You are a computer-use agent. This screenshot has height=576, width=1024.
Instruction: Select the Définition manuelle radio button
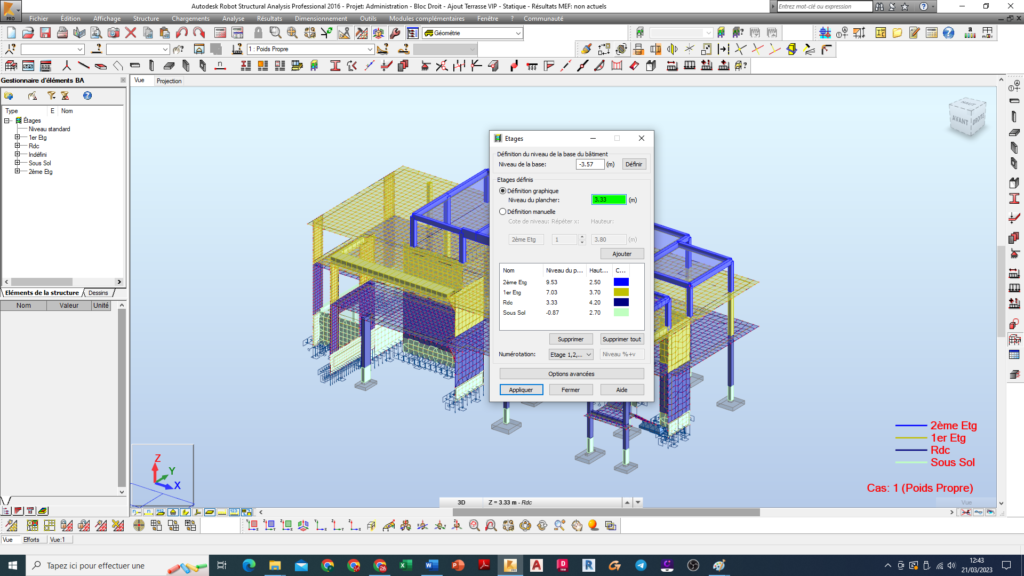503,212
